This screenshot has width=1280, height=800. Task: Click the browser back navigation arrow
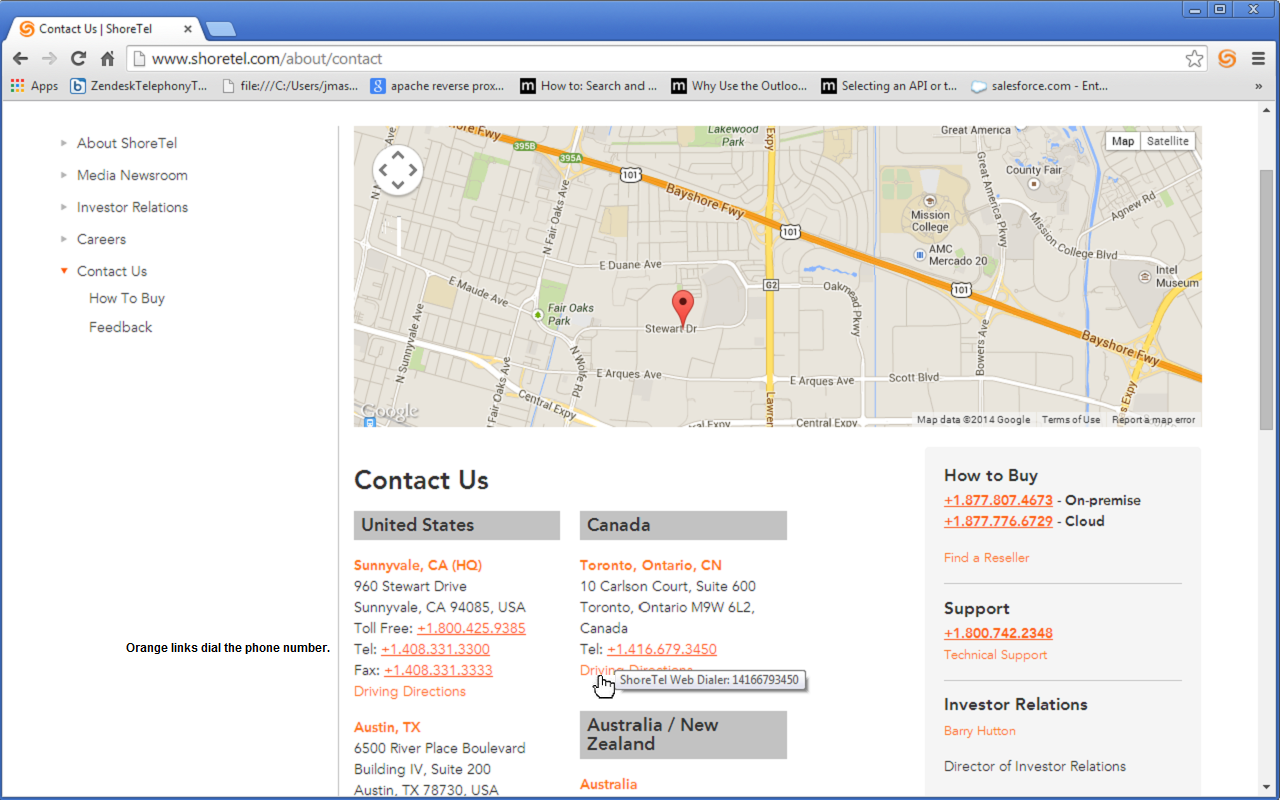pos(20,59)
